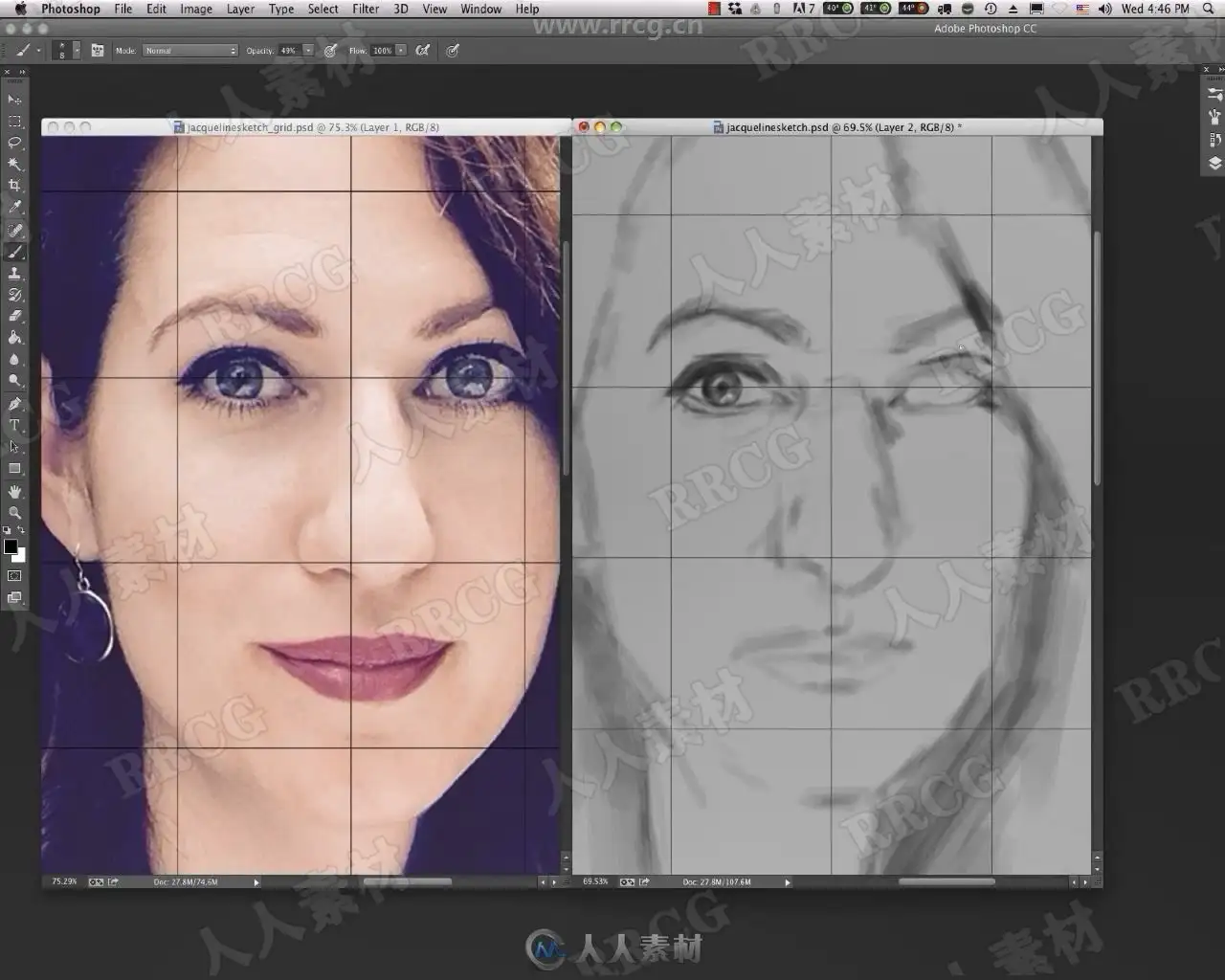Click vertical scrollbar of sketch window

click(x=1097, y=358)
